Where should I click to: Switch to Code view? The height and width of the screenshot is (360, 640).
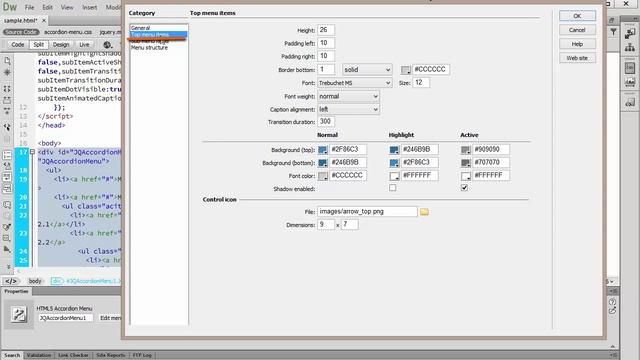point(18,44)
